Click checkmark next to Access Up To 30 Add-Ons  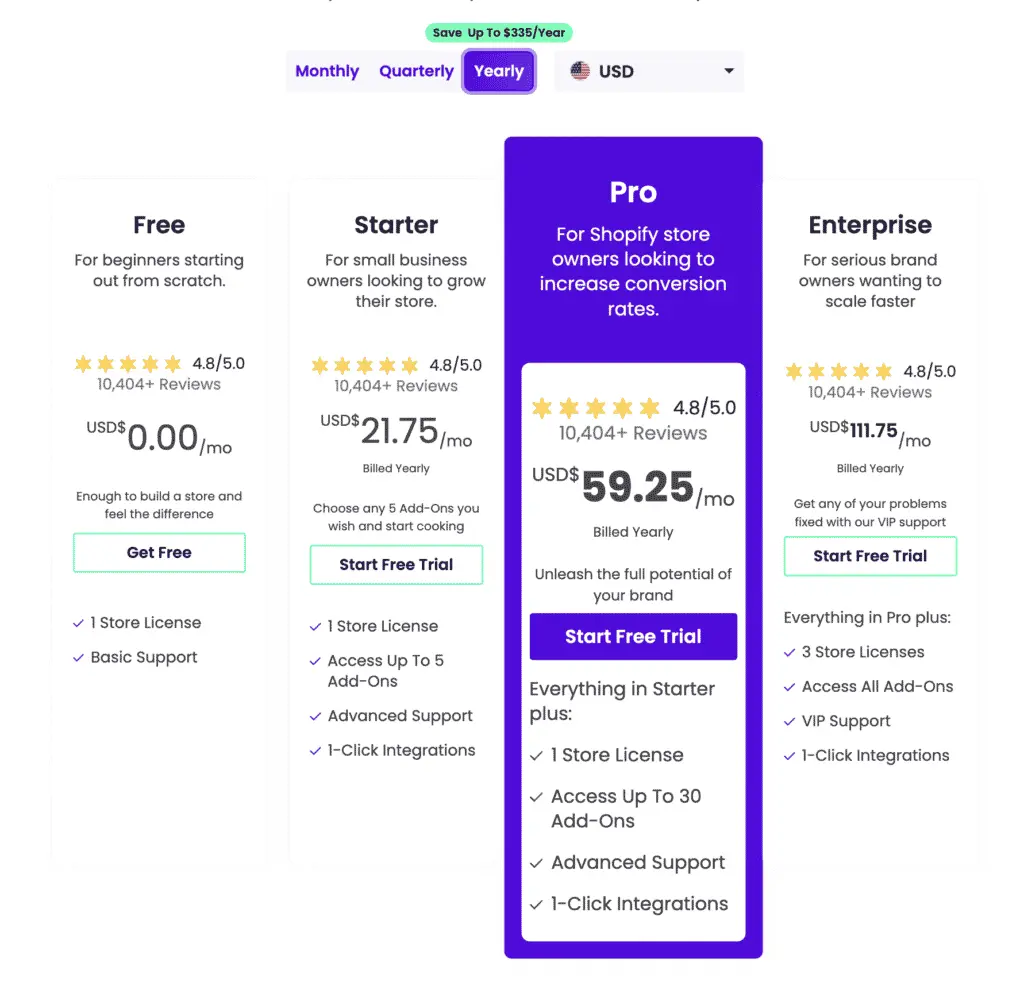click(536, 797)
